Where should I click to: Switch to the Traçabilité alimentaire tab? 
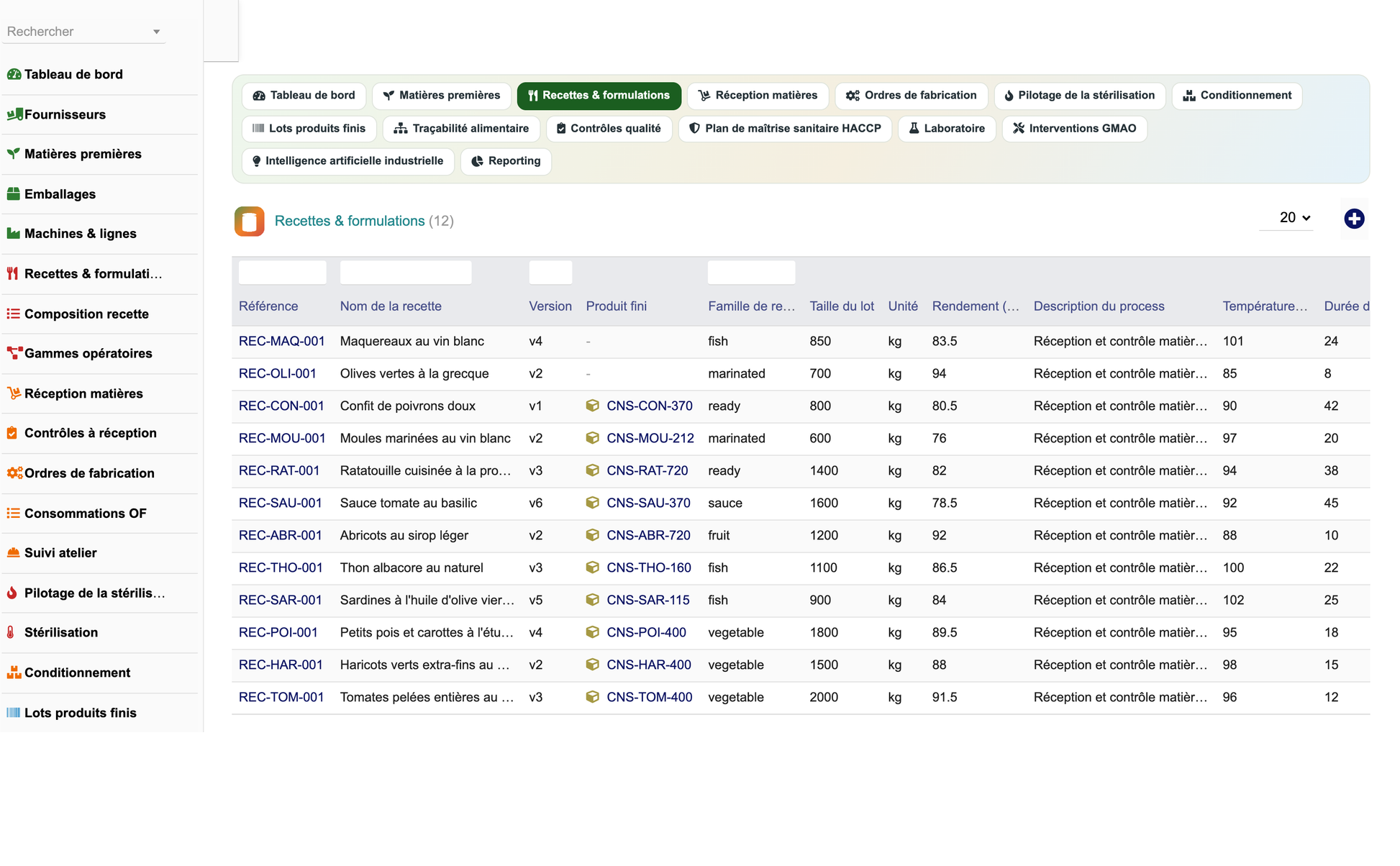[461, 129]
